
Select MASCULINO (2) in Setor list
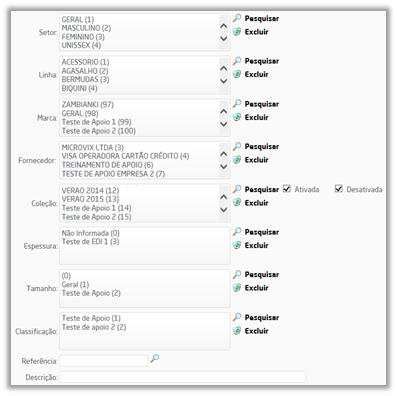tap(86, 28)
